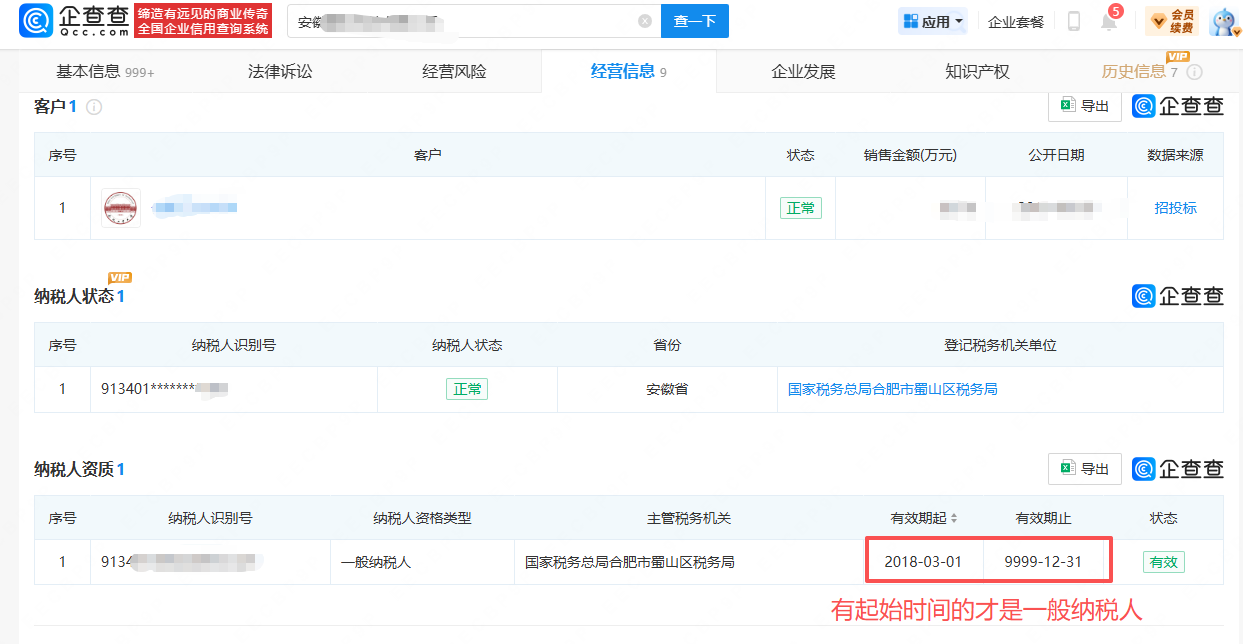Click the 查一下 search button
This screenshot has height=644, width=1243.
coord(695,21)
